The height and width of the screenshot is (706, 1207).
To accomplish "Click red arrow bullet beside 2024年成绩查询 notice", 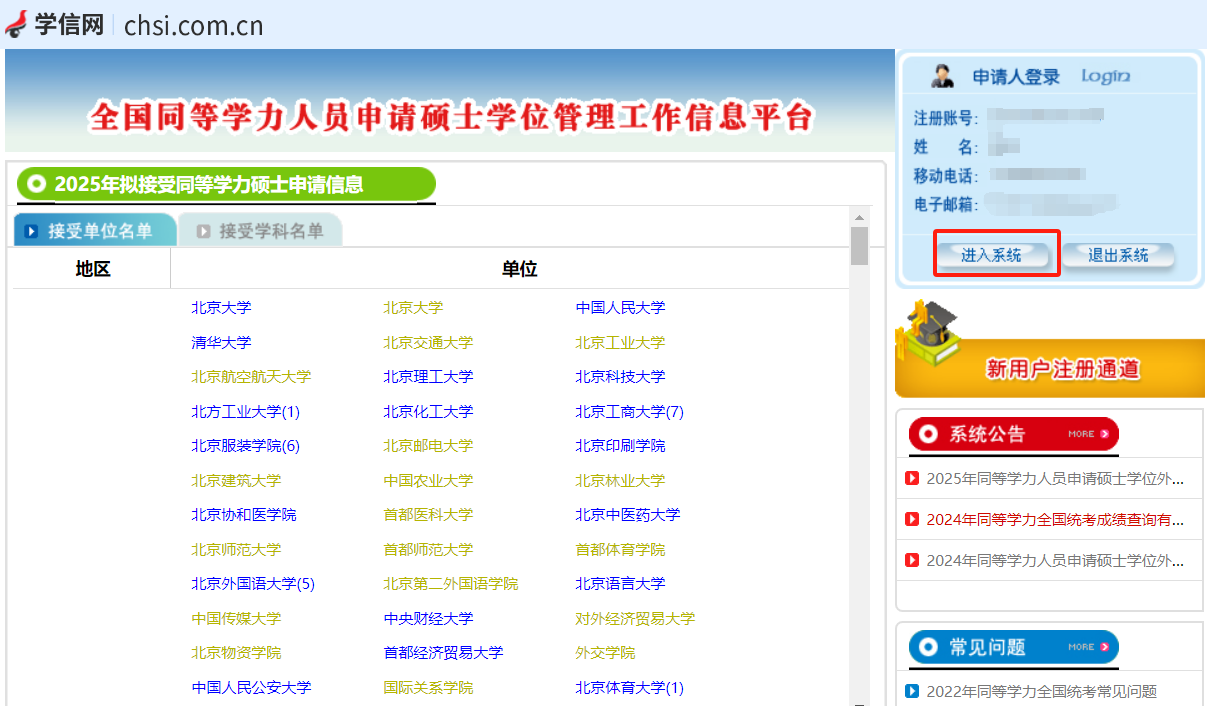I will (912, 519).
